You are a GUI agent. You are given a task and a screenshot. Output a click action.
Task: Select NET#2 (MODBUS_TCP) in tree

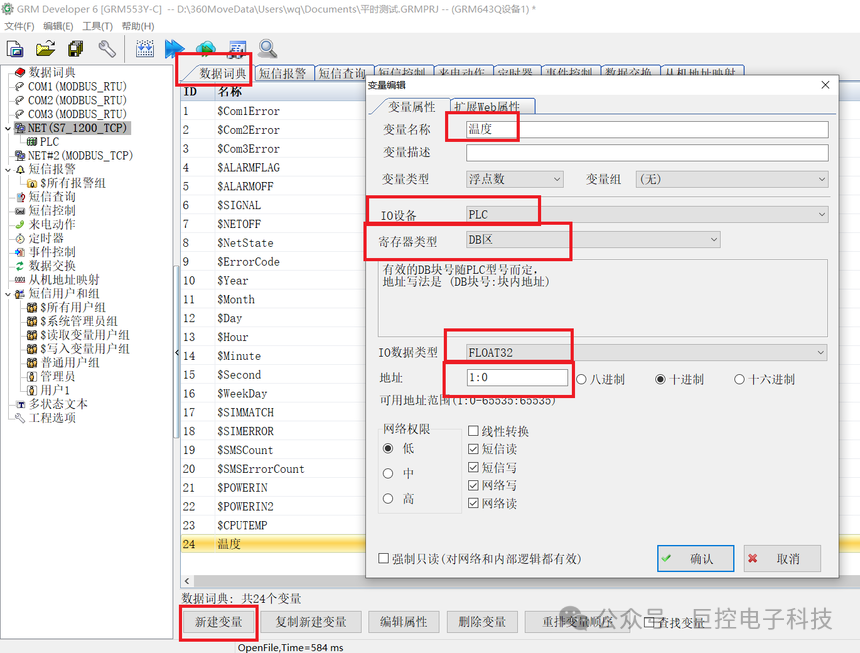click(80, 156)
